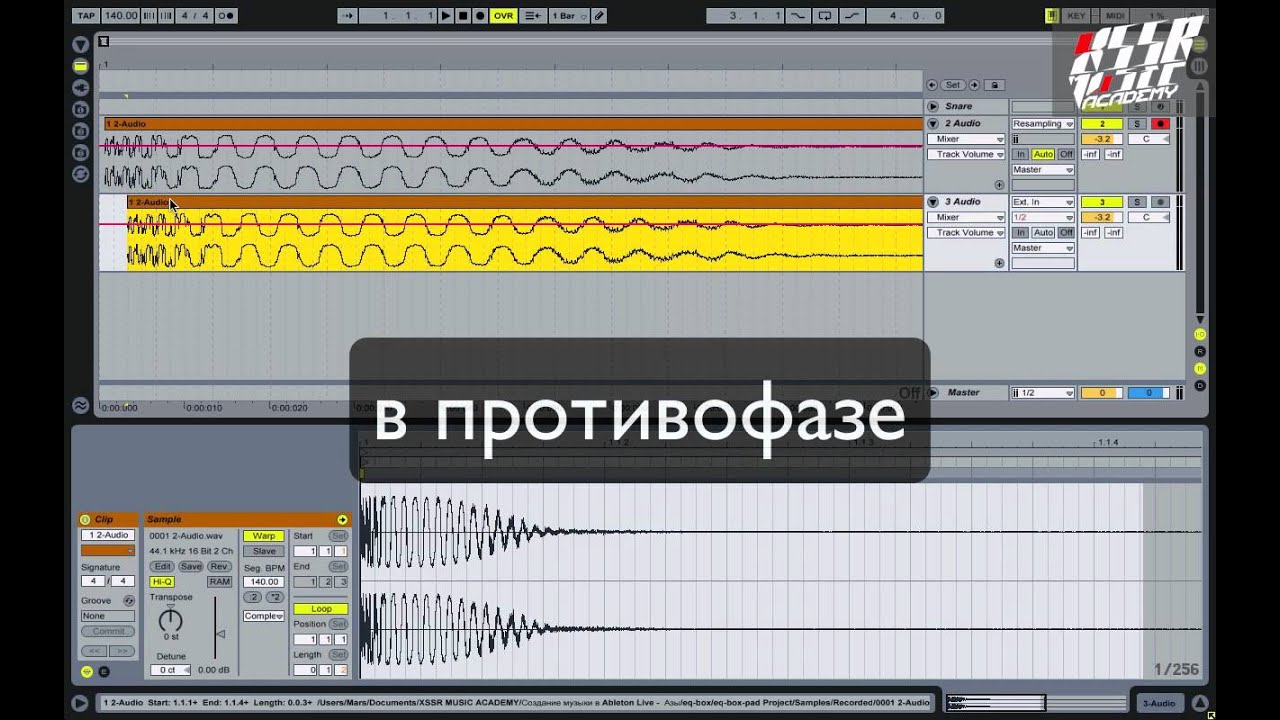This screenshot has width=1280, height=720.
Task: Open the Resampling input dropdown
Action: pos(1043,124)
